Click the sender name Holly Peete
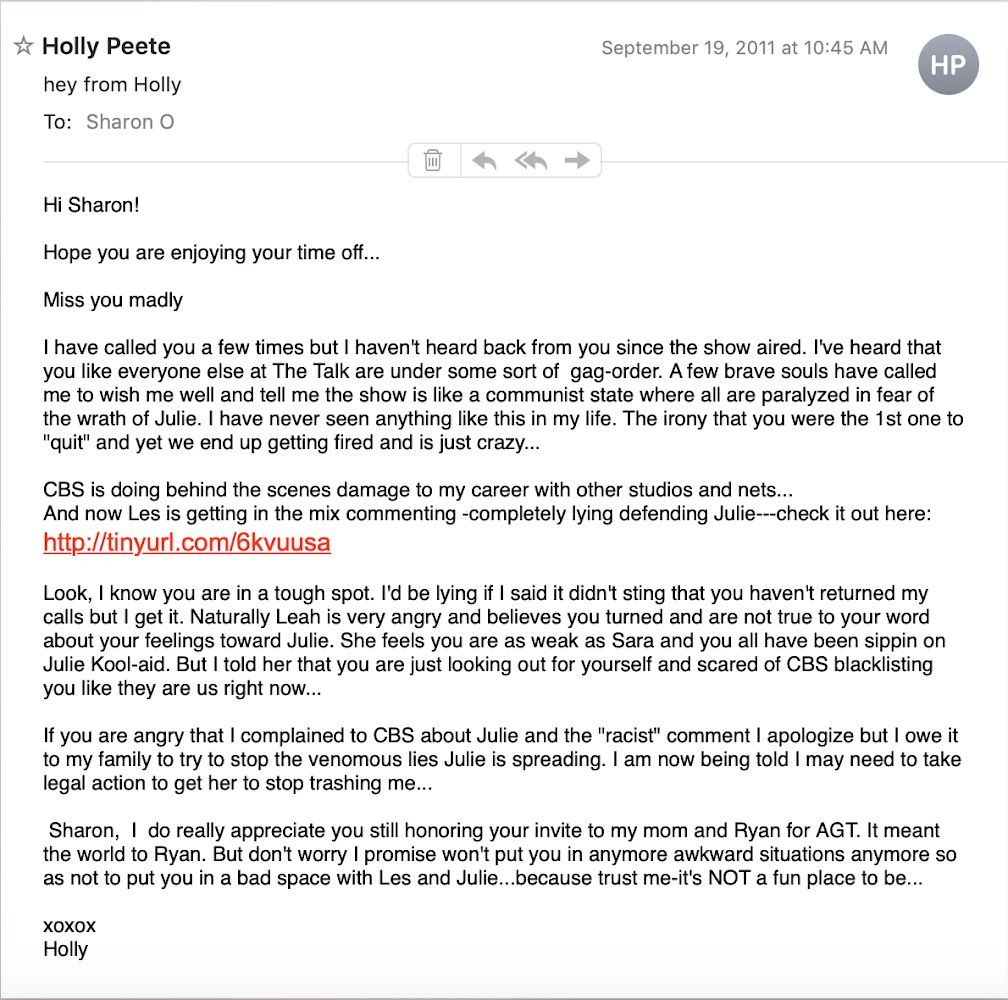 coord(106,46)
